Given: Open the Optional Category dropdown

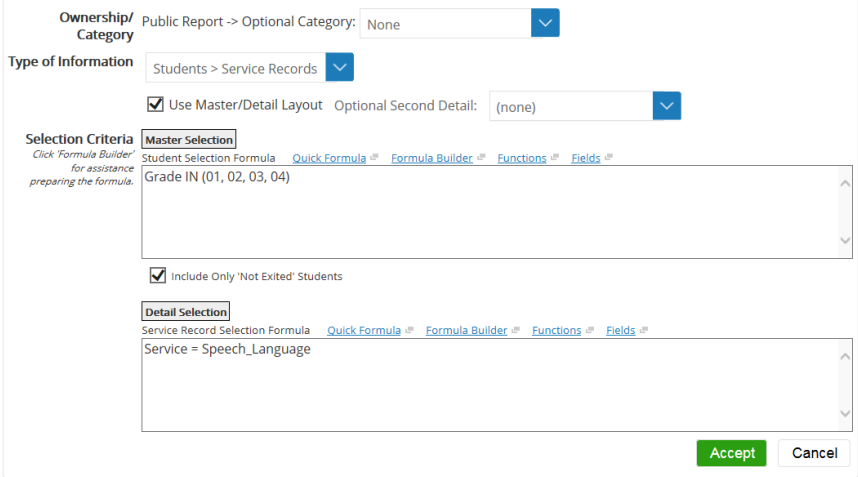Looking at the screenshot, I should [x=545, y=23].
